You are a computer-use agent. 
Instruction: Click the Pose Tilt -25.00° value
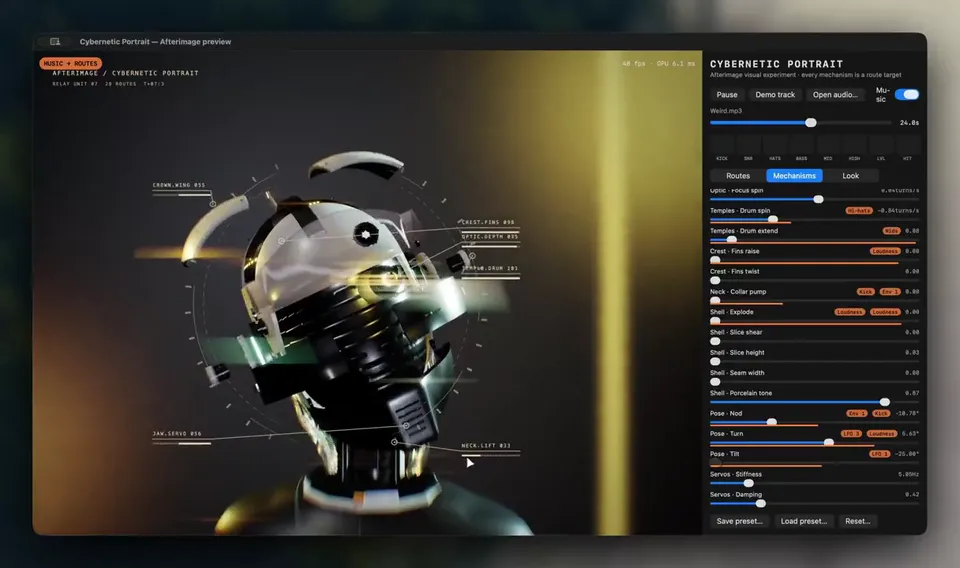coord(907,454)
